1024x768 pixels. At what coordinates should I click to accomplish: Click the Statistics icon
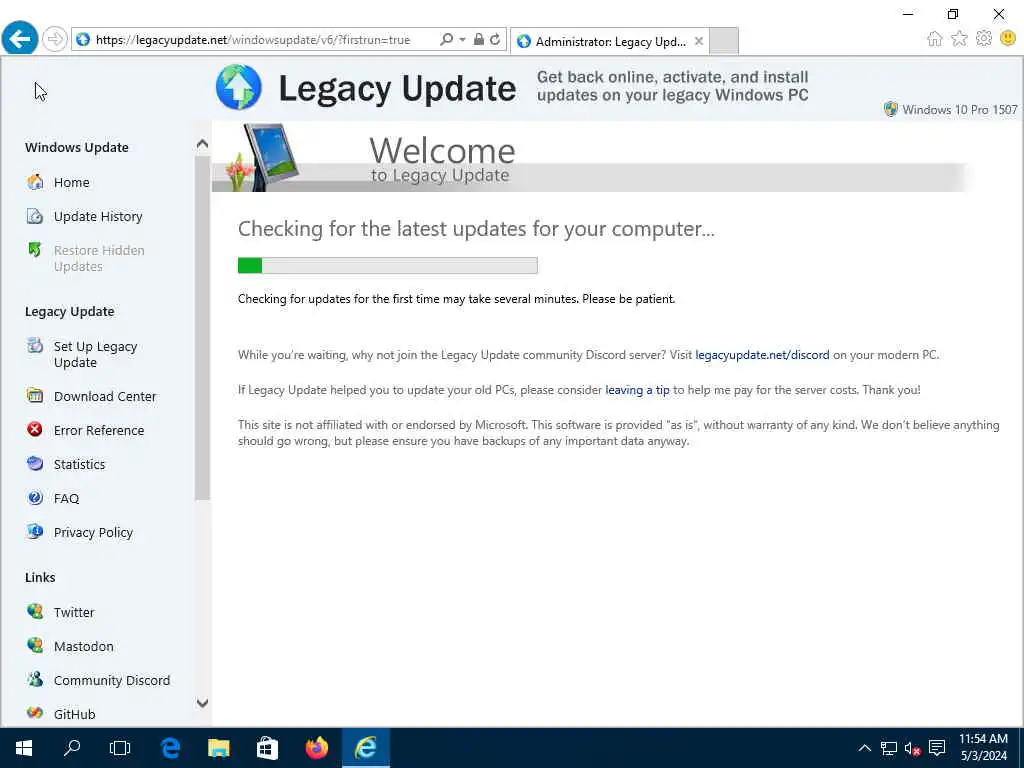35,464
